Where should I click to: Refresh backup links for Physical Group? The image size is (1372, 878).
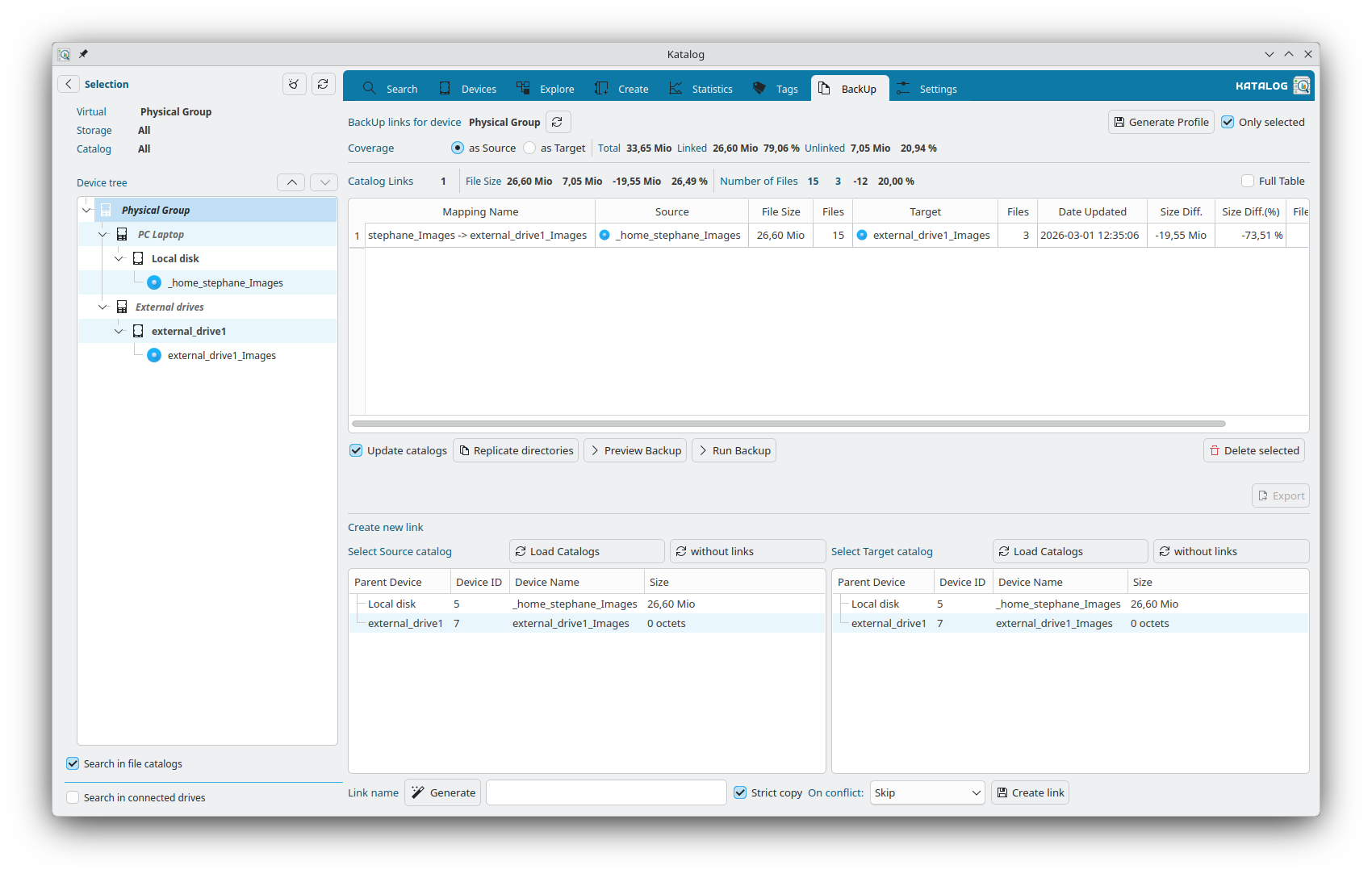[558, 122]
